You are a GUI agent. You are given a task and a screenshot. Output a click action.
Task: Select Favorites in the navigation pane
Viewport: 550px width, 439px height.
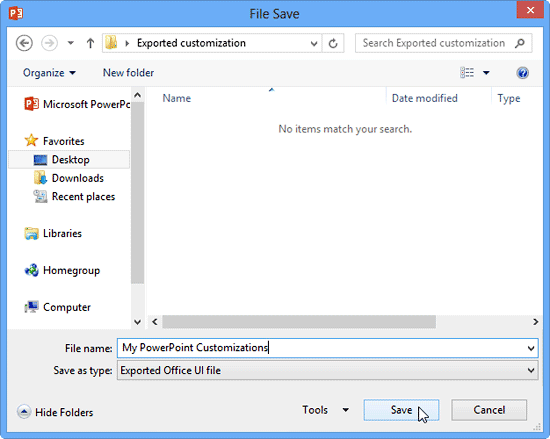pyautogui.click(x=55, y=141)
